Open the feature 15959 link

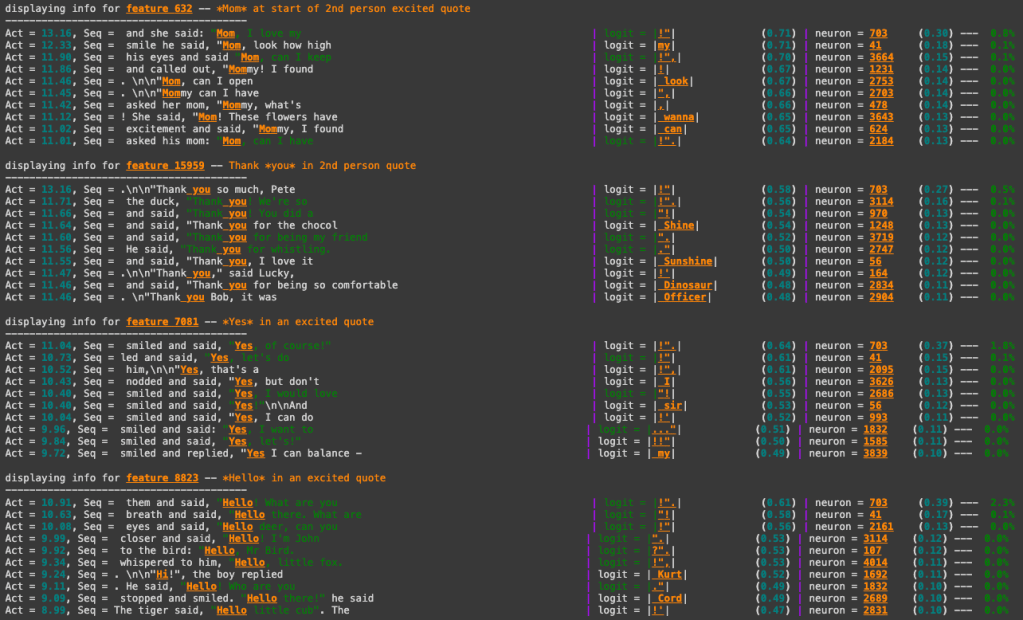coord(165,165)
